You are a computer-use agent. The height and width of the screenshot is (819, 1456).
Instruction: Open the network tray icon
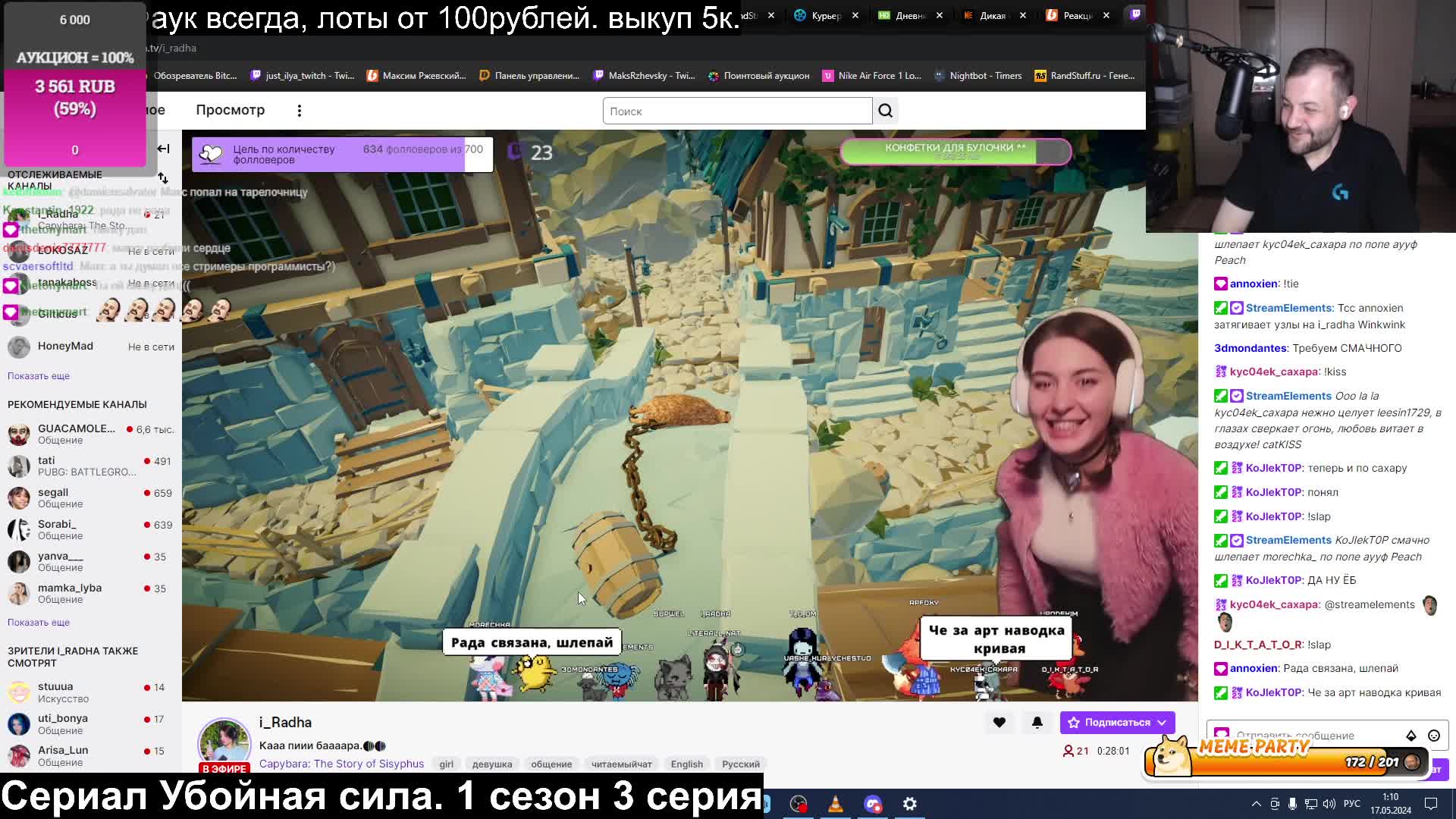pyautogui.click(x=1311, y=804)
